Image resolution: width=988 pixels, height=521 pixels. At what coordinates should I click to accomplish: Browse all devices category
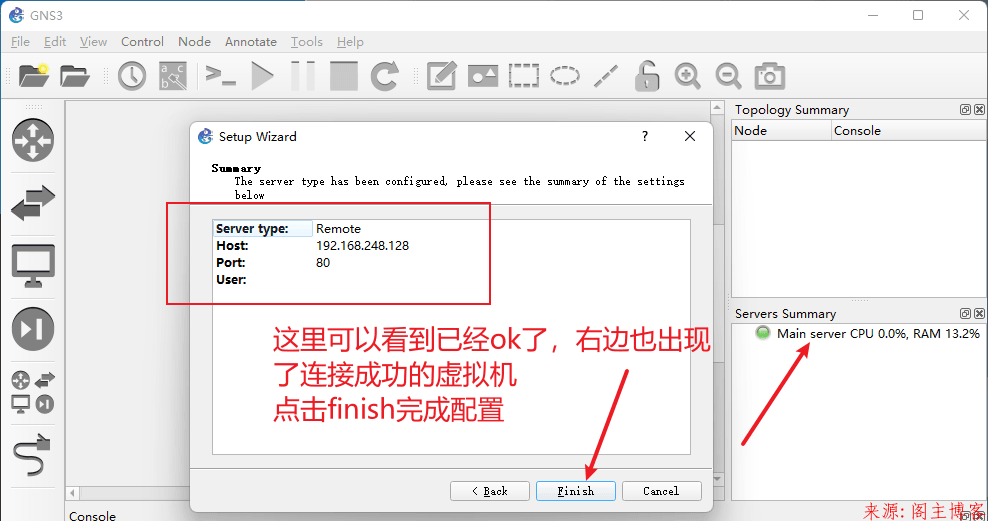tap(33, 392)
